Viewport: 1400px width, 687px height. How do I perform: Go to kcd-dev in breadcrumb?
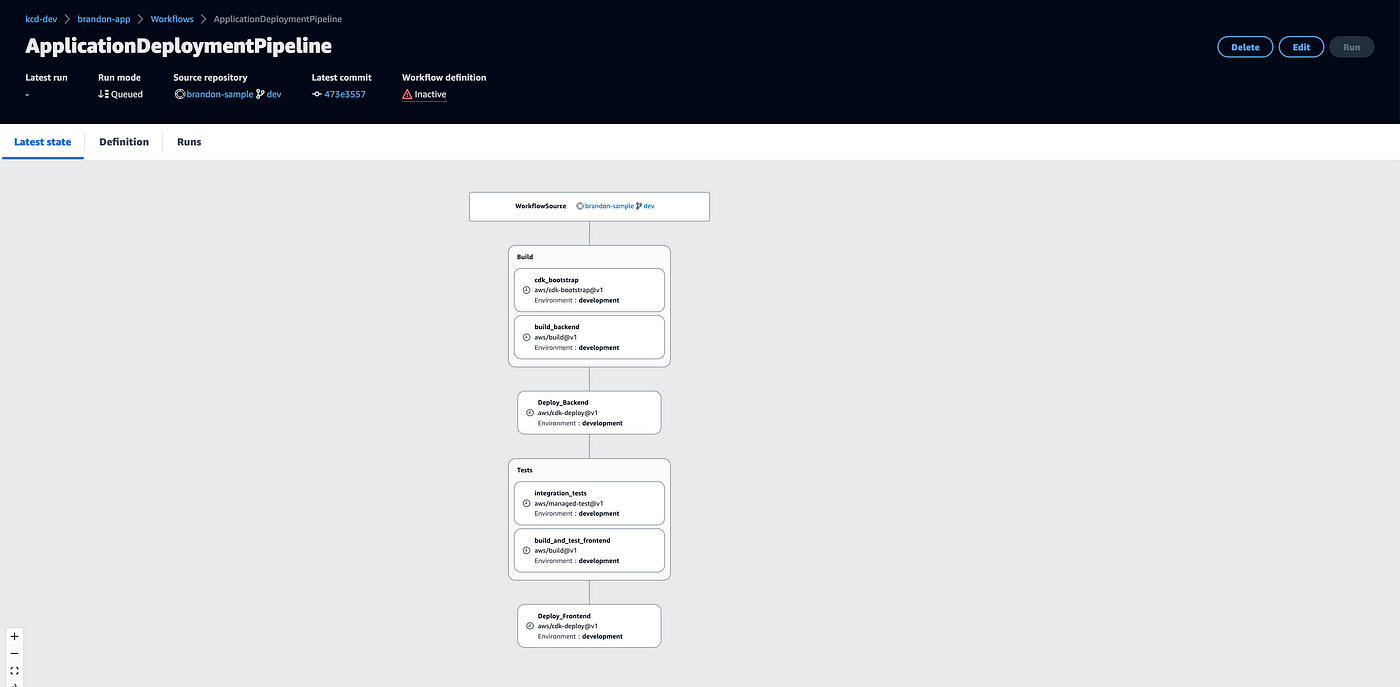[x=41, y=19]
